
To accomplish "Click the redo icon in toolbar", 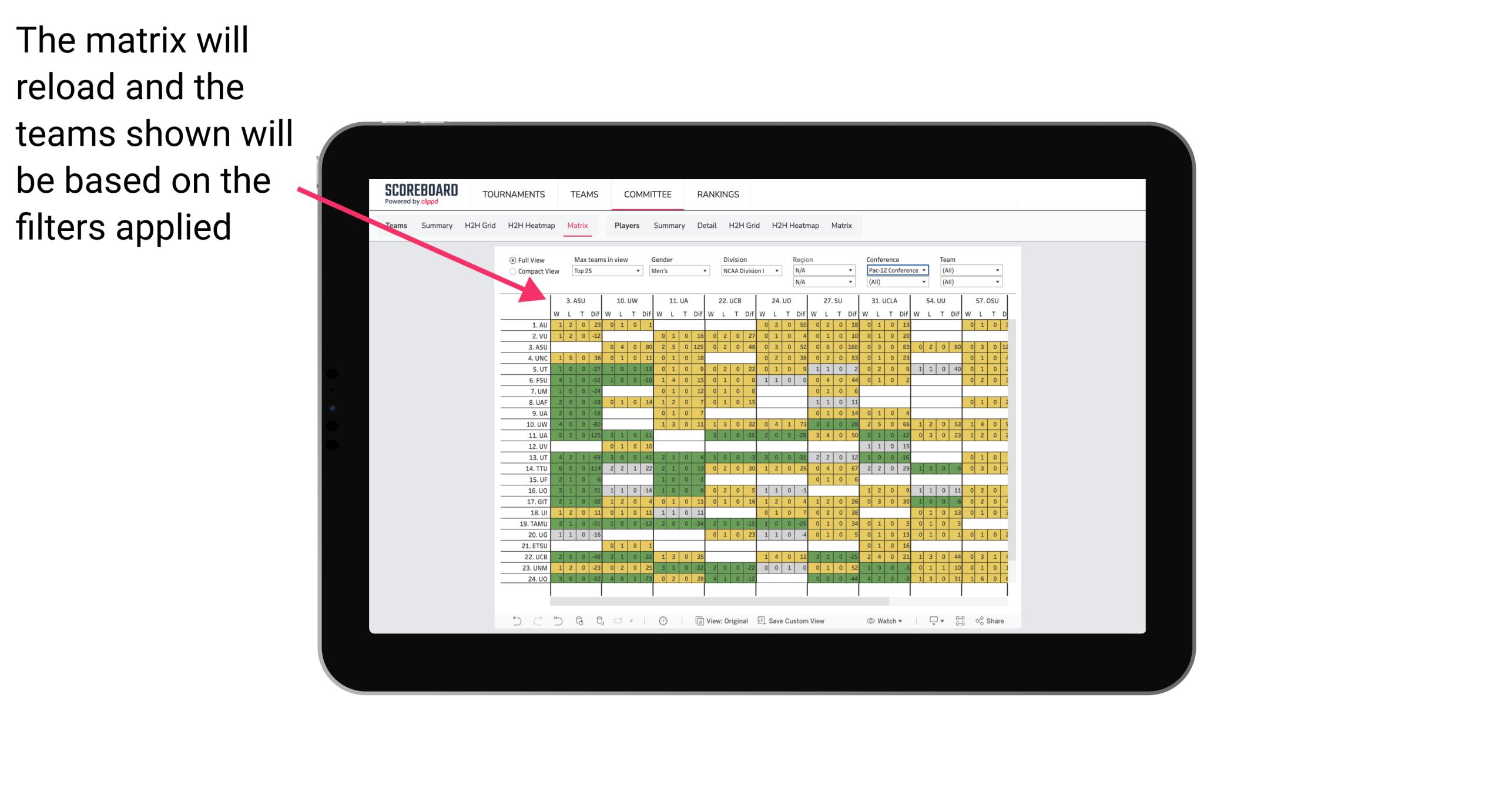I will coord(534,624).
